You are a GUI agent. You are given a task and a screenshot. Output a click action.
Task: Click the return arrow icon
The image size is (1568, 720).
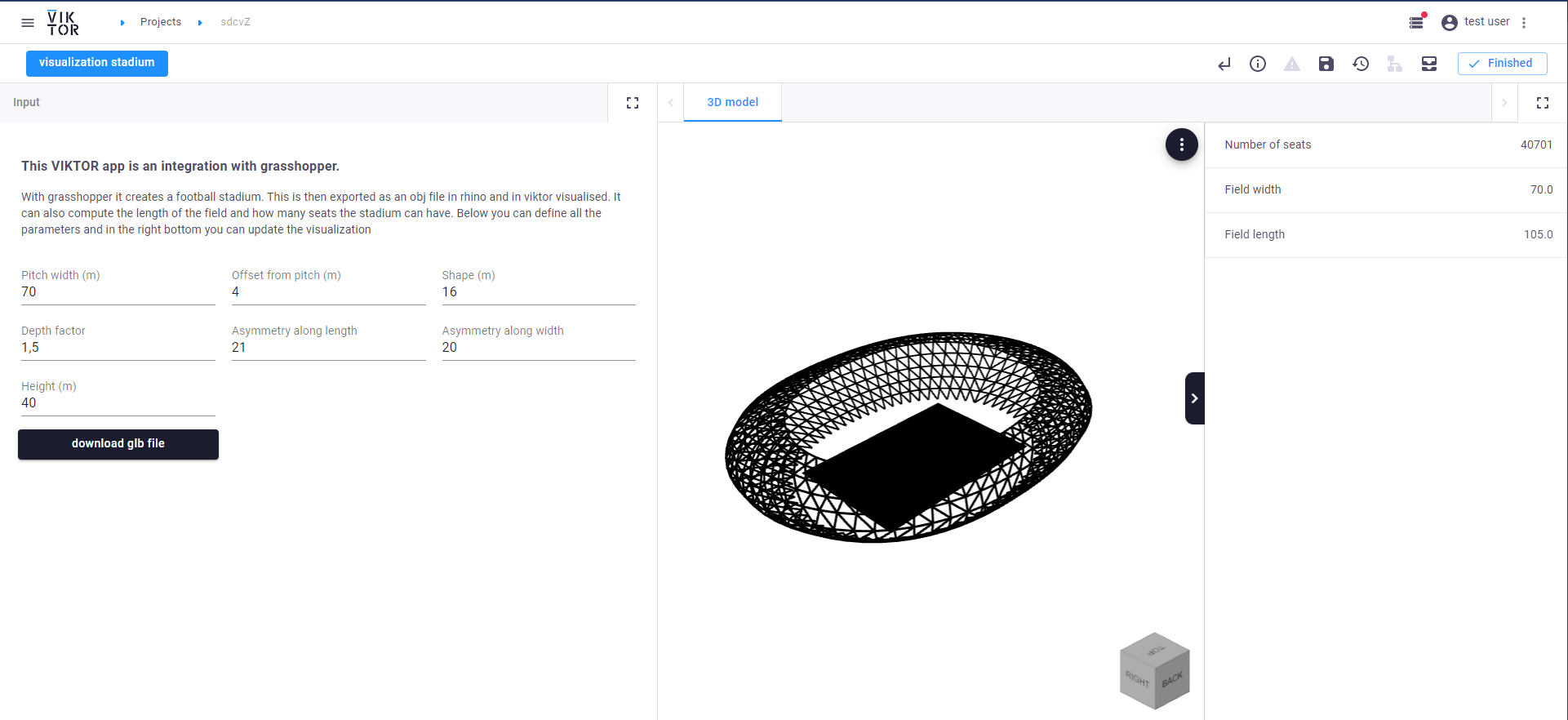point(1224,64)
